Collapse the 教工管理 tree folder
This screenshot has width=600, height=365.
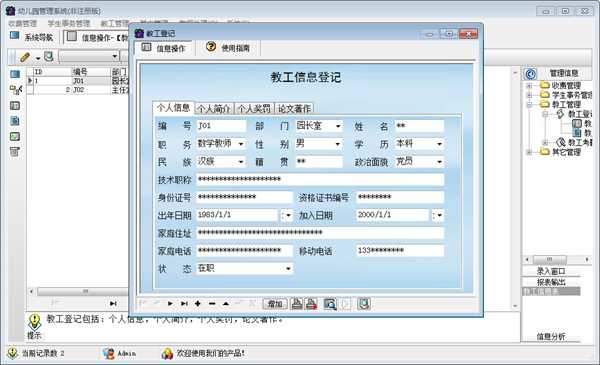pos(530,104)
